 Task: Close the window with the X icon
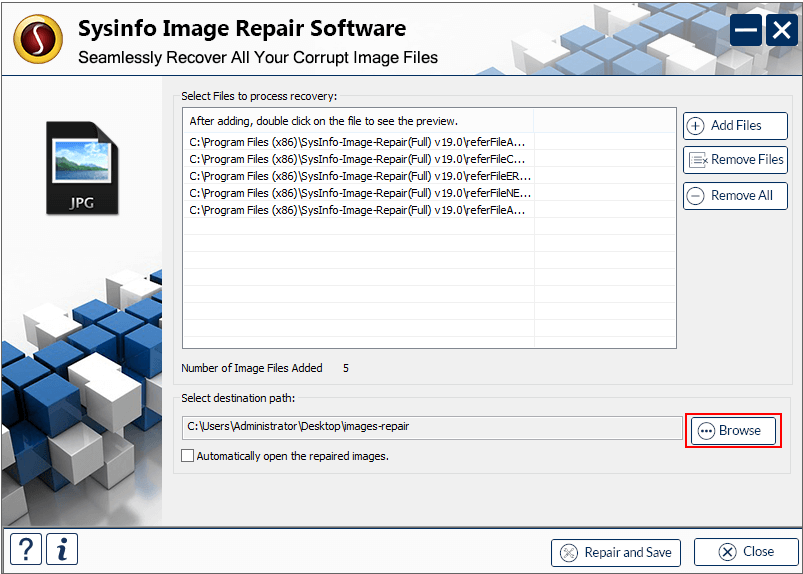(x=782, y=30)
